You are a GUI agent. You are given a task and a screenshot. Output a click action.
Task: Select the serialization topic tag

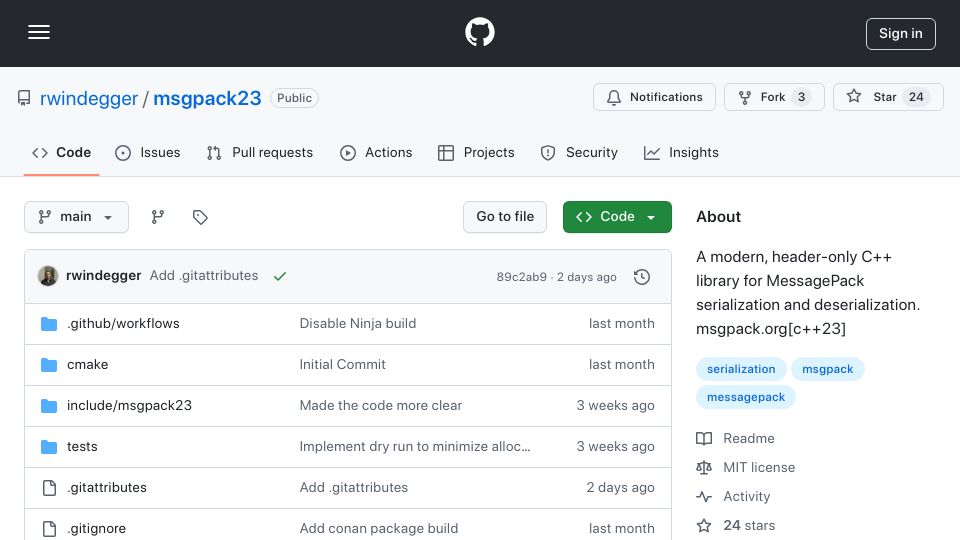[741, 369]
